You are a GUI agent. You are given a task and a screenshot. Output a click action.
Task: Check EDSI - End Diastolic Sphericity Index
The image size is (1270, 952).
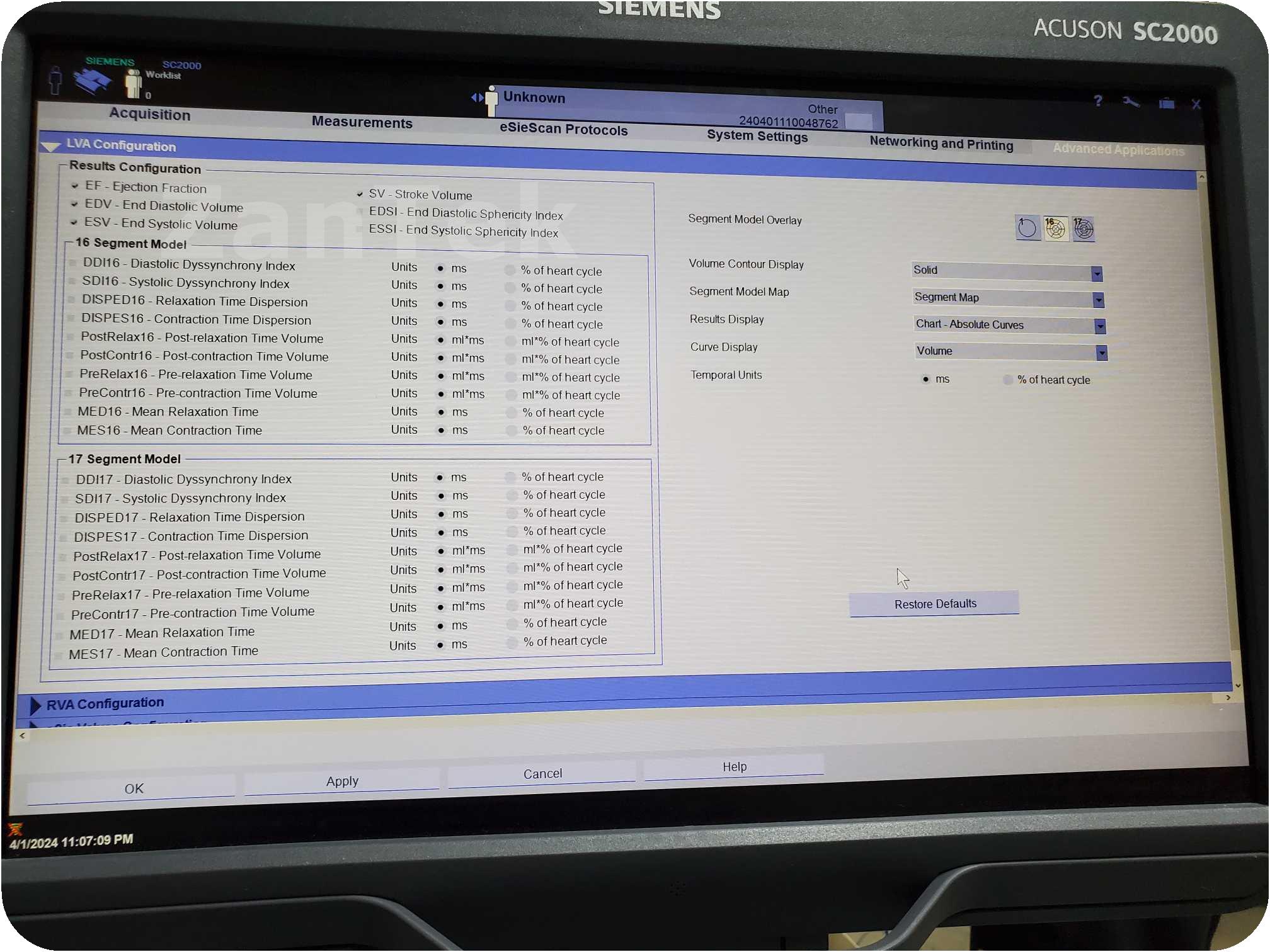[360, 212]
